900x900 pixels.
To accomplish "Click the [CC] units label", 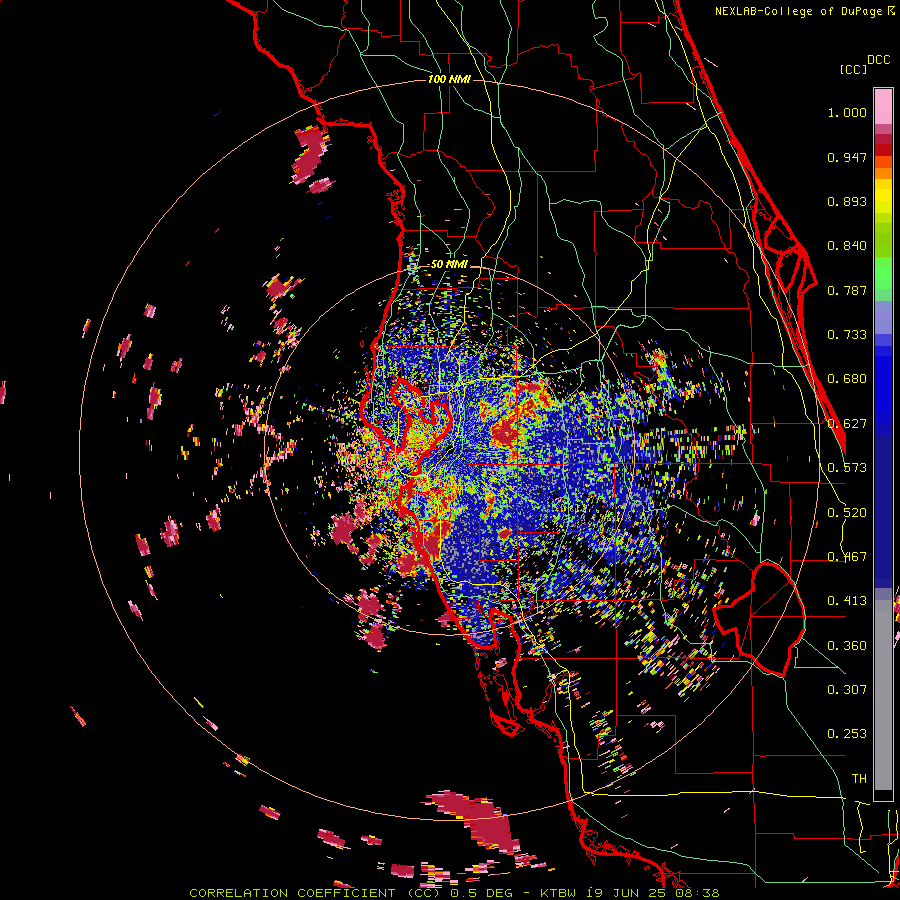I will coord(853,69).
